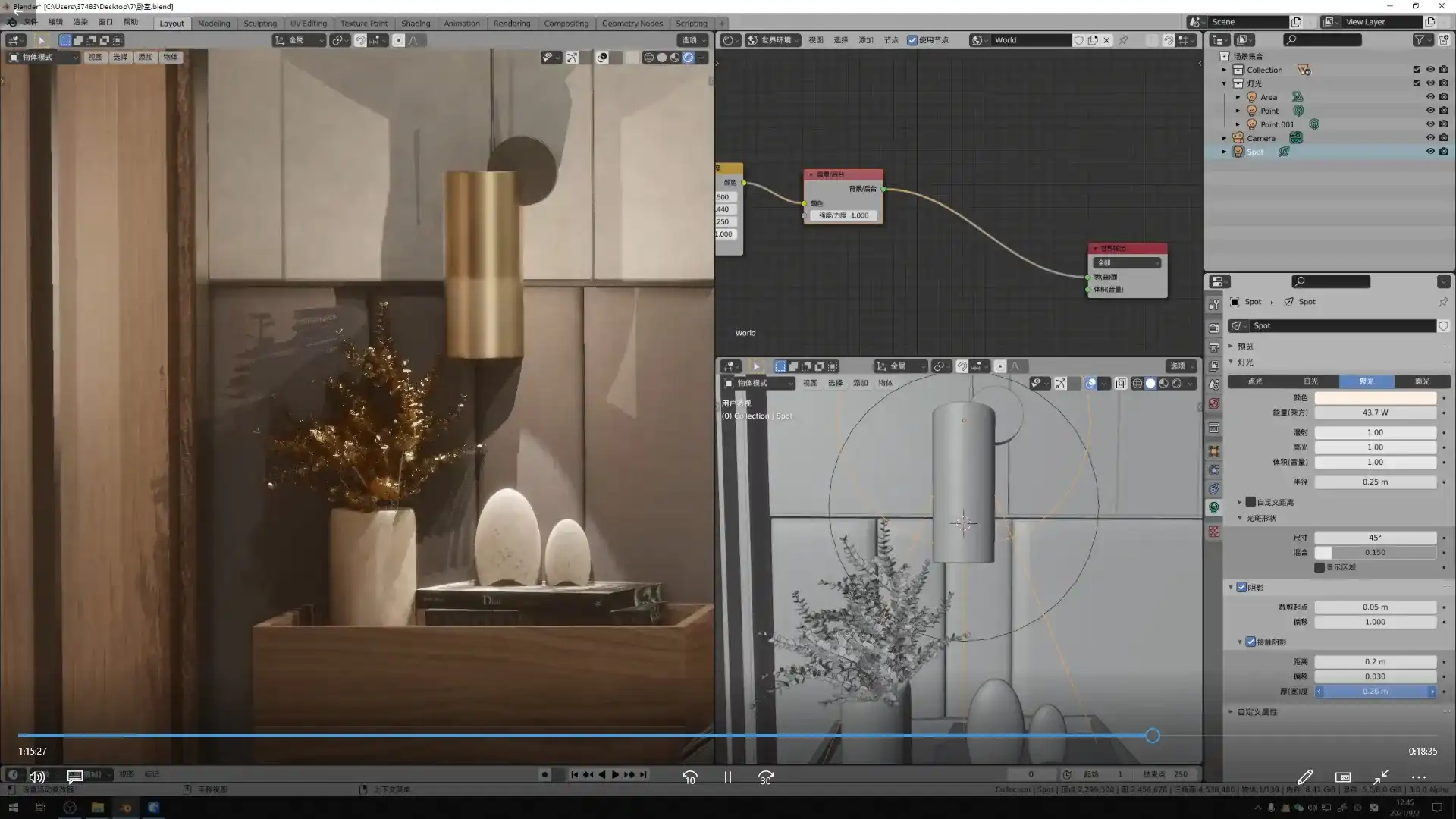1456x819 pixels.
Task: Click the video player pause button
Action: [727, 777]
